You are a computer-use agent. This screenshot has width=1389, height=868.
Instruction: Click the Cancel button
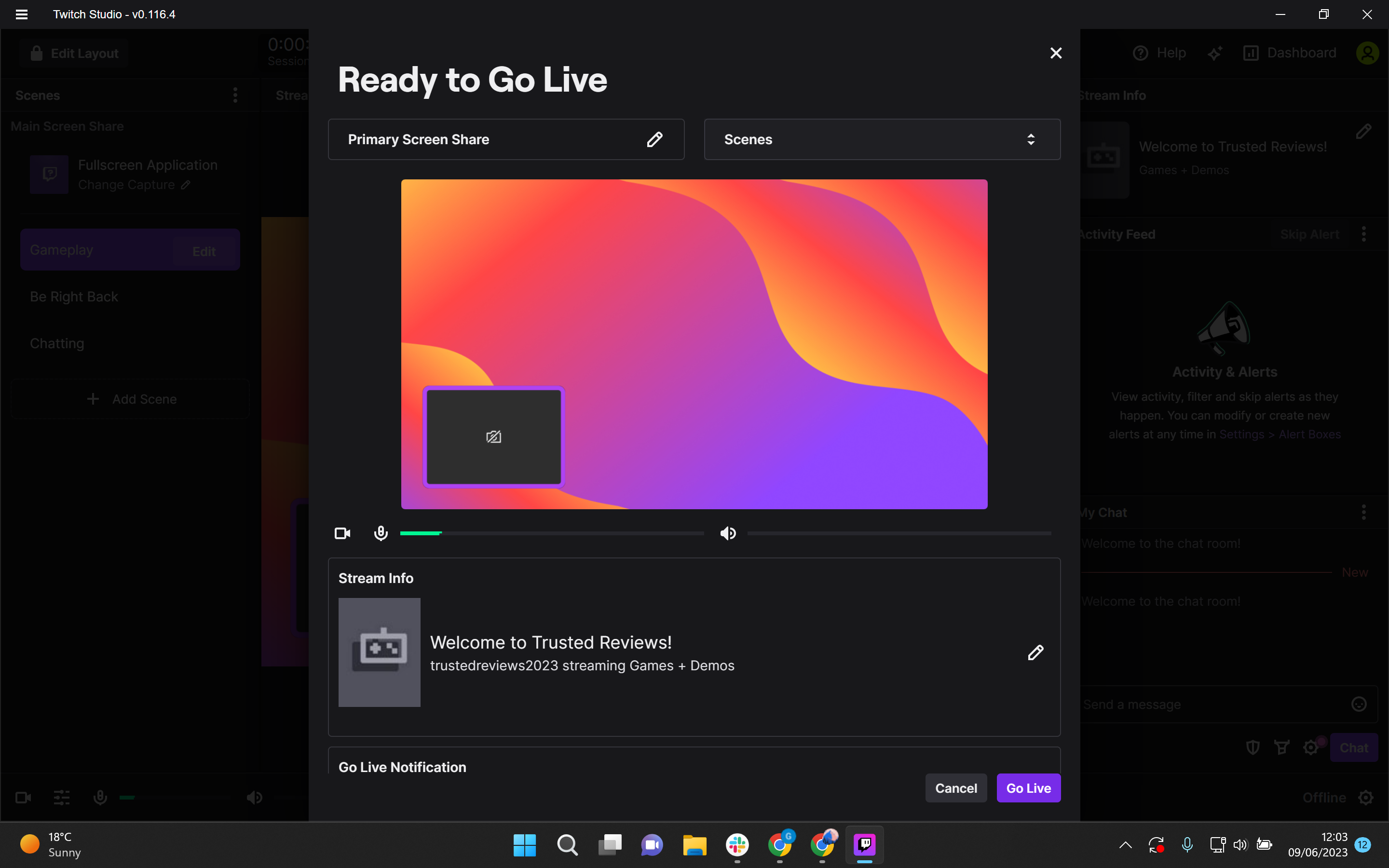955,788
